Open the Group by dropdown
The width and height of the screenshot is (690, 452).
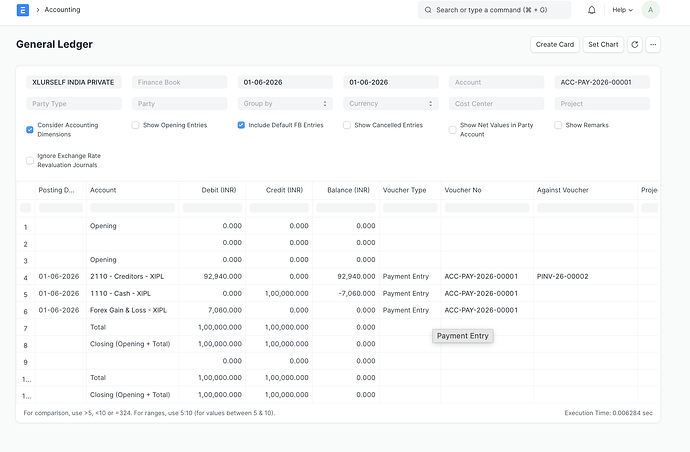coord(285,103)
